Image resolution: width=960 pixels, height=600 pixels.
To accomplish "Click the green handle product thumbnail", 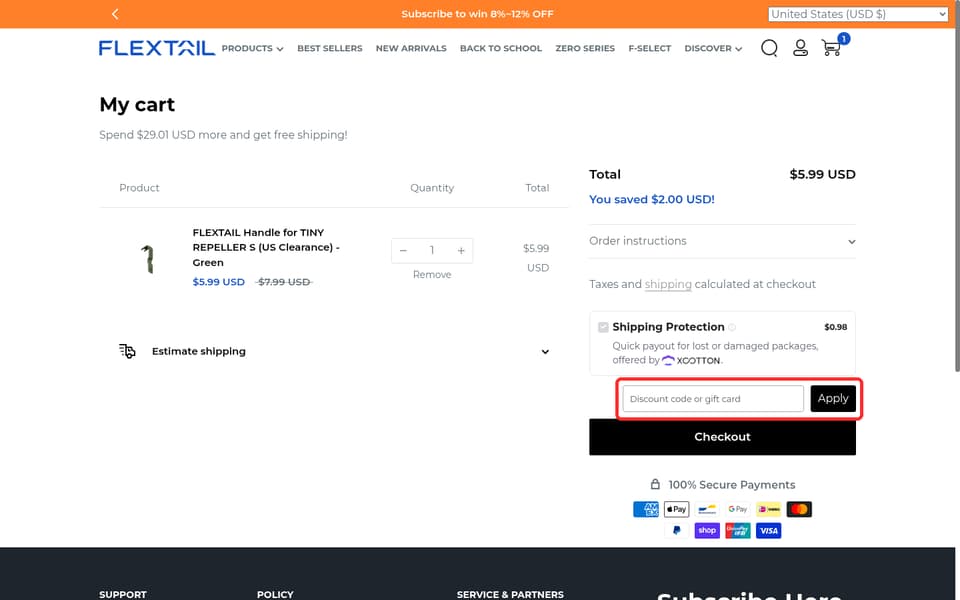I will [x=148, y=258].
